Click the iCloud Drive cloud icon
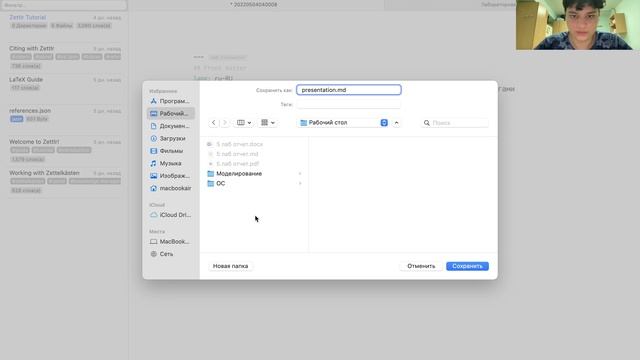 (153, 215)
